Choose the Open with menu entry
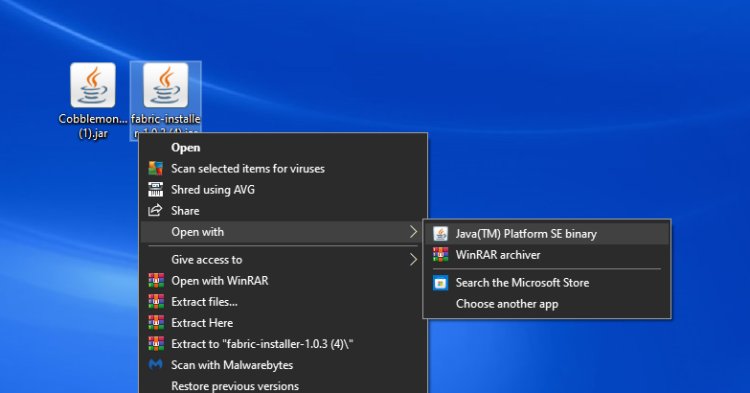Screen dimensions: 750x393 (283, 232)
